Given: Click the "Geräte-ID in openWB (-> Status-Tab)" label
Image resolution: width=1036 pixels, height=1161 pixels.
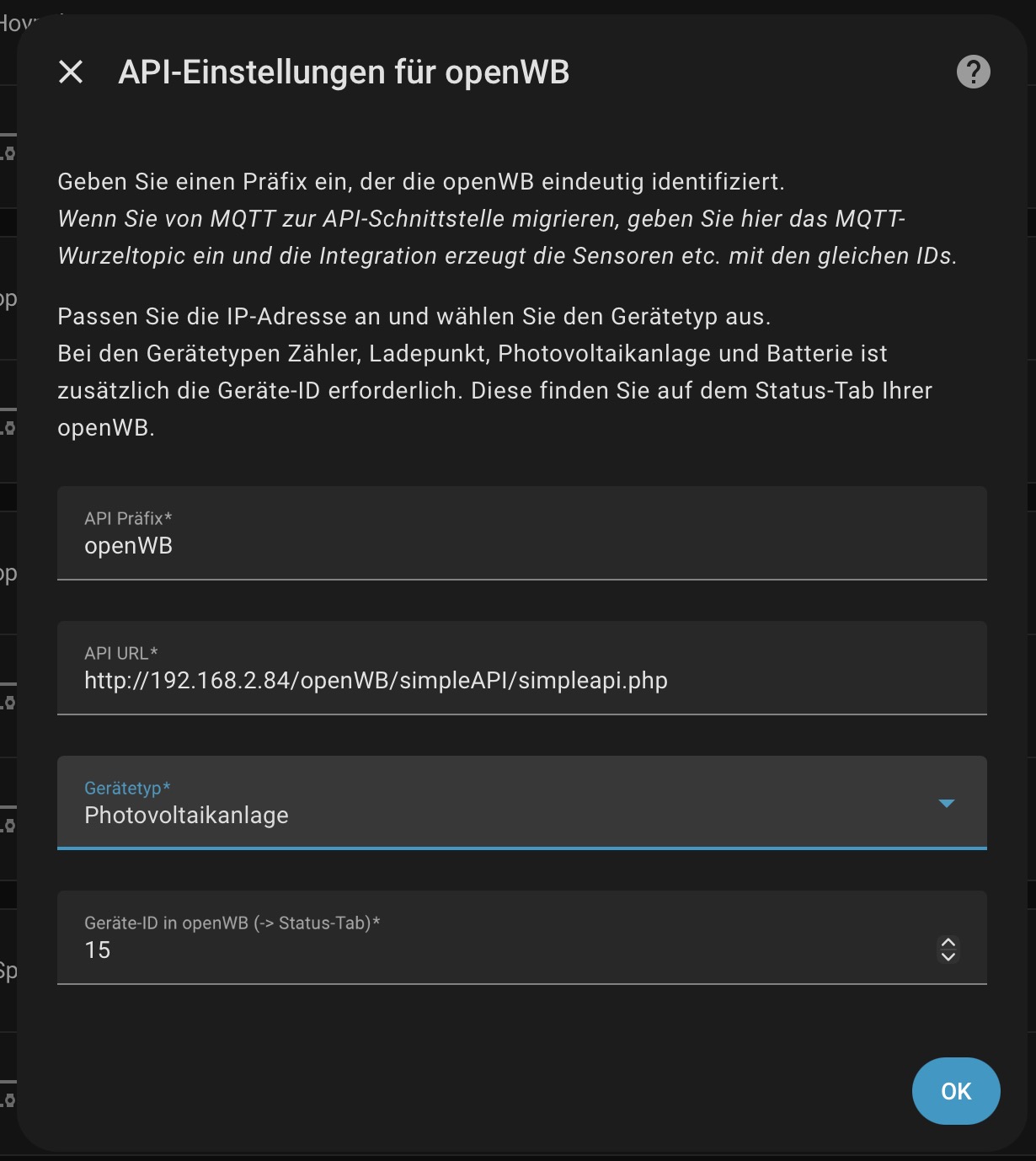Looking at the screenshot, I should click(232, 923).
